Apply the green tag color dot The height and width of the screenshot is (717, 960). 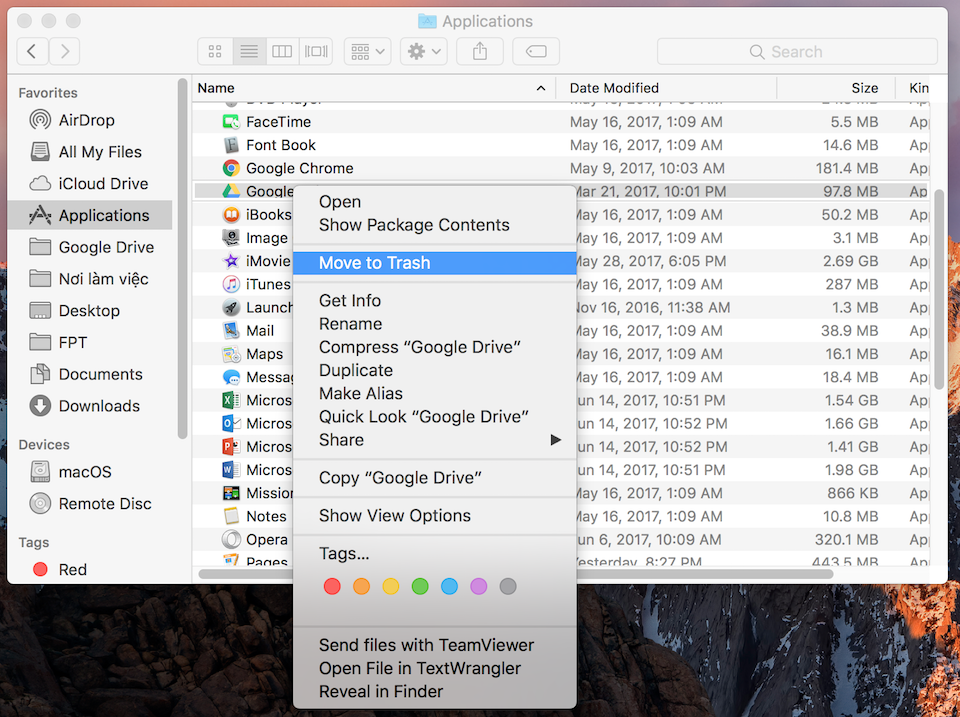coord(420,587)
